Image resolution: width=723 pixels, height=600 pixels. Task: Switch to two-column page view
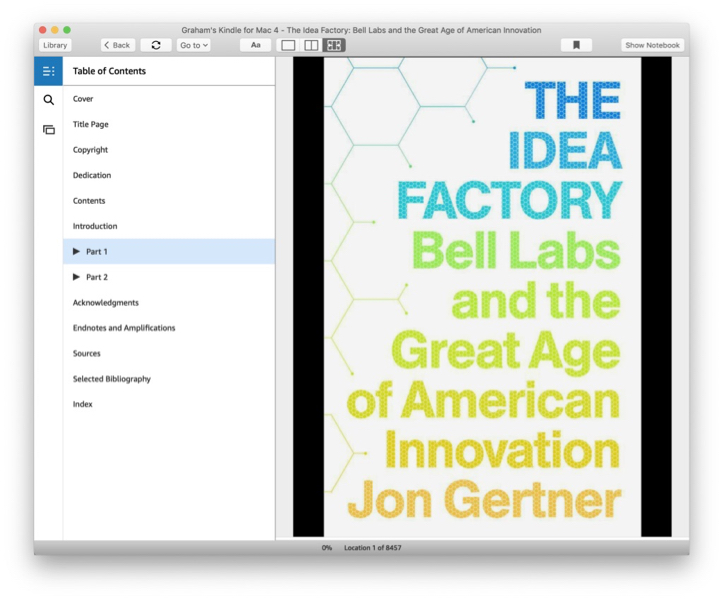[x=311, y=45]
